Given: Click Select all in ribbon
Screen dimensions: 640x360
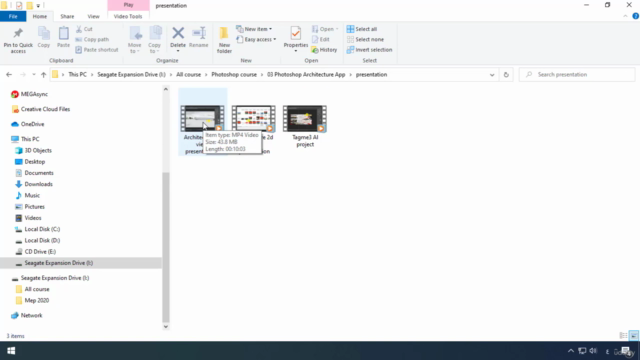Looking at the screenshot, I should coord(362,29).
